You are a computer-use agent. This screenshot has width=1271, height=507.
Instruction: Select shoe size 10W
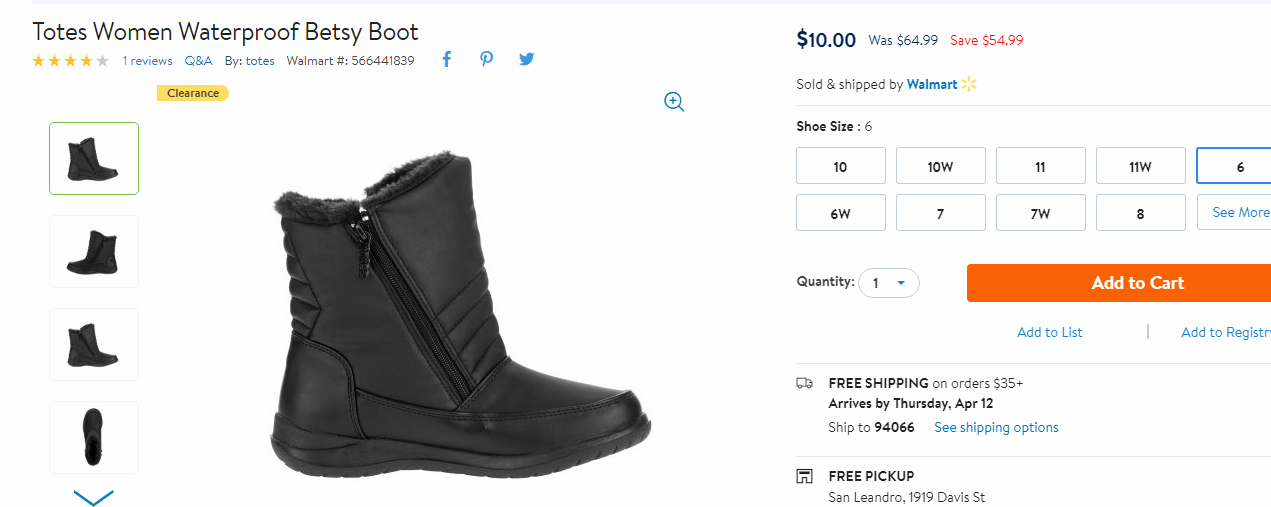pos(940,166)
